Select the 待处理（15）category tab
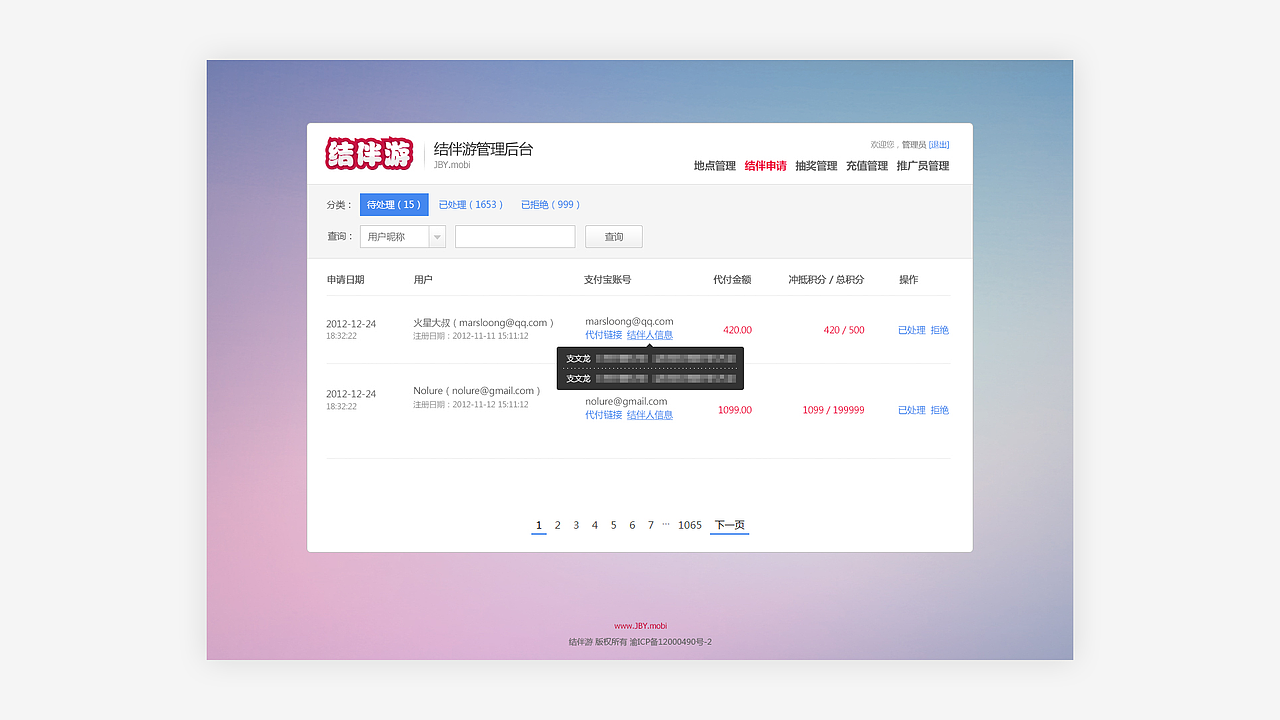 click(394, 204)
